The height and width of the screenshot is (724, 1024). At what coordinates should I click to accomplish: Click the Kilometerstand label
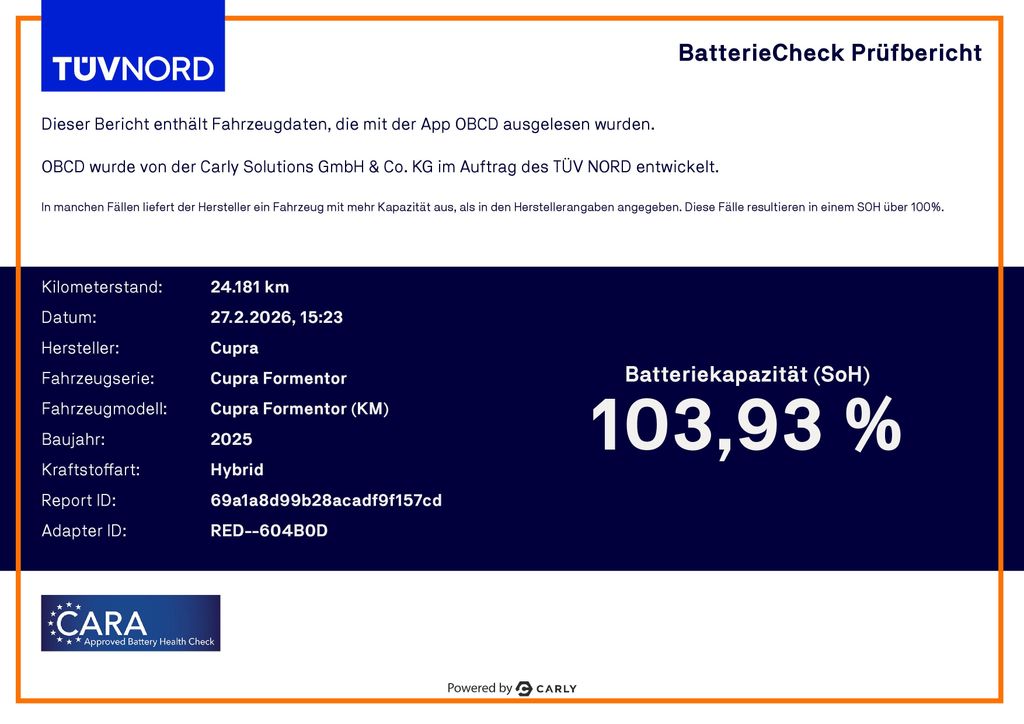tap(101, 288)
